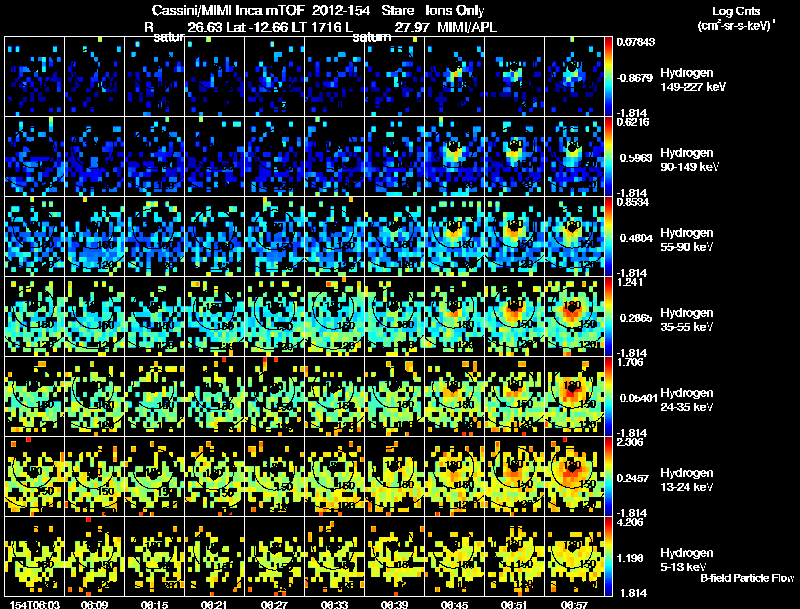Click the scale value 1.706

pos(630,362)
